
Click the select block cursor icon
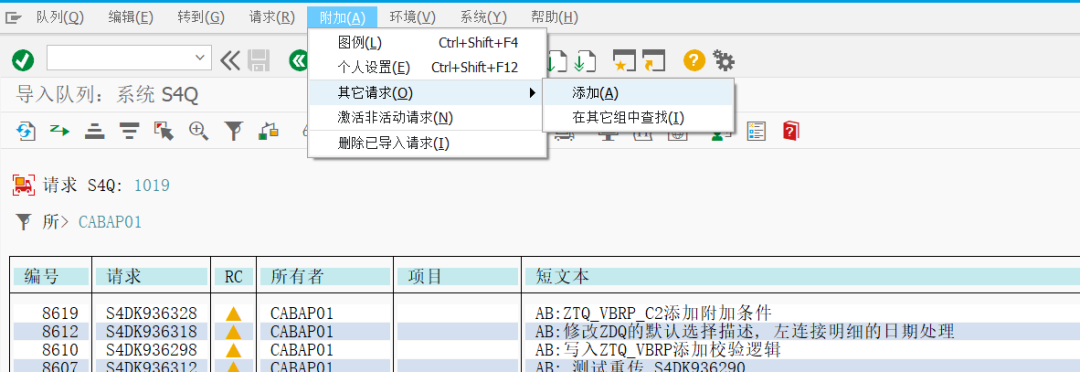coord(164,131)
